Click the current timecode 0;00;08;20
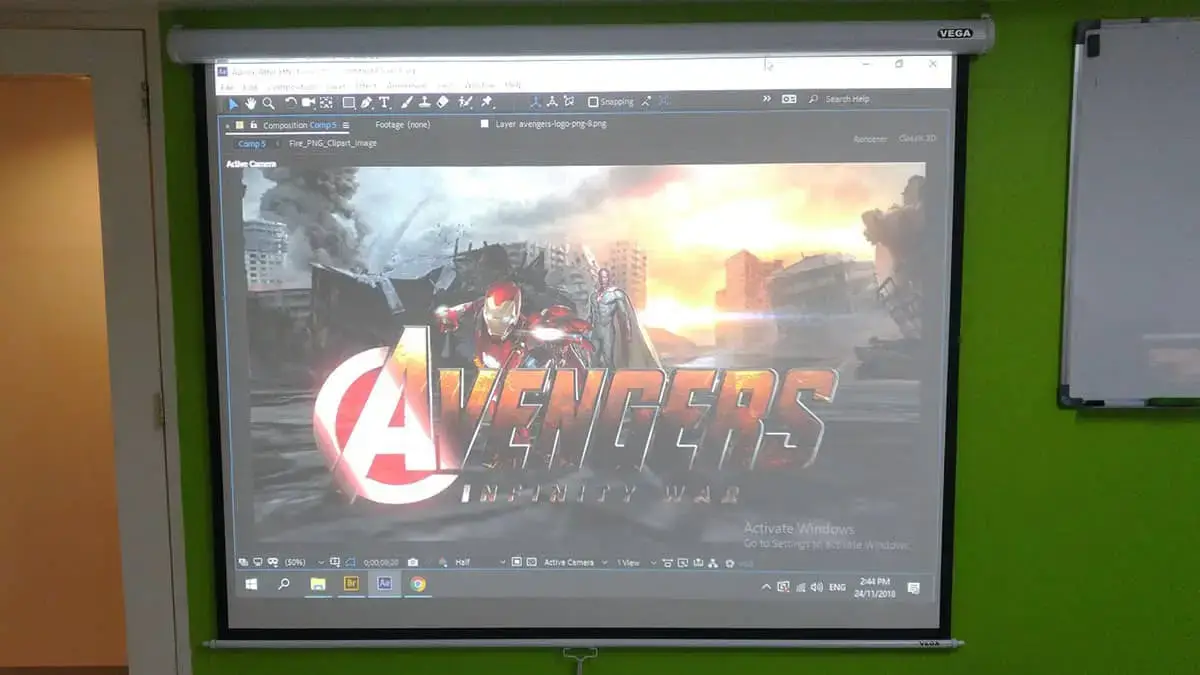This screenshot has height=675, width=1200. pyautogui.click(x=381, y=562)
